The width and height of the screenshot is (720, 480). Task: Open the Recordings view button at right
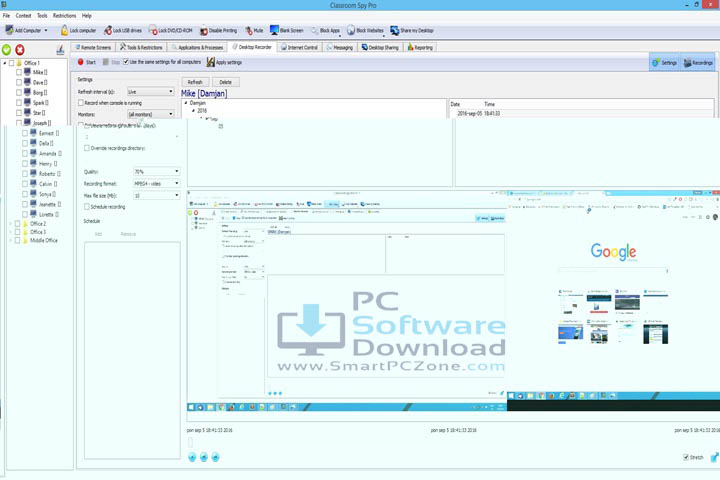(x=698, y=62)
